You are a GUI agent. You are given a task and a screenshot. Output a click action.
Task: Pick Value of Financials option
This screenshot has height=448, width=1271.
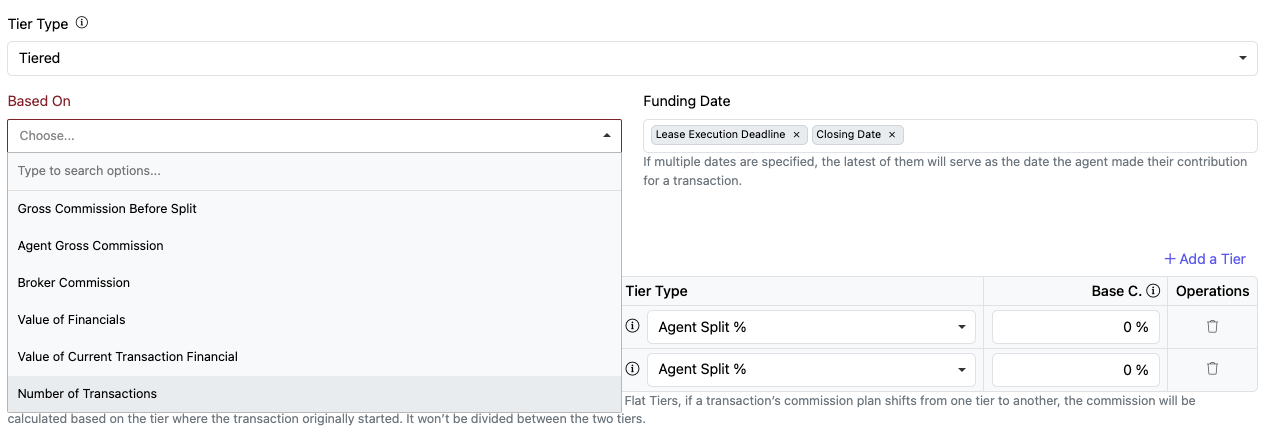72,320
